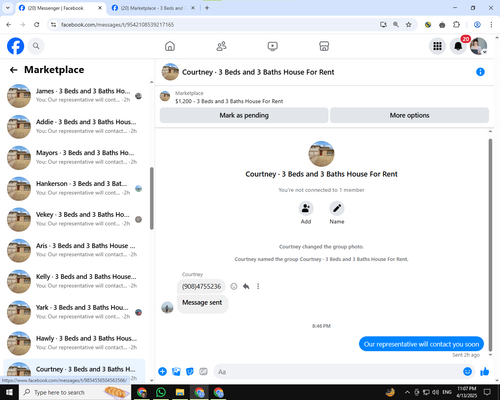Open James - 3 Beds and 3 Baths conversation
This screenshot has height=400, width=500.
click(74, 96)
